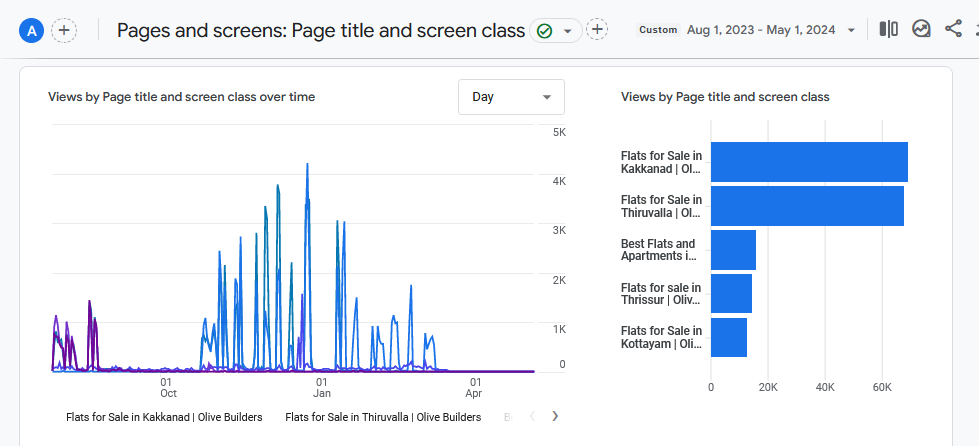The width and height of the screenshot is (979, 446).
Task: Go to next legend page with right chevron
Action: [x=555, y=416]
